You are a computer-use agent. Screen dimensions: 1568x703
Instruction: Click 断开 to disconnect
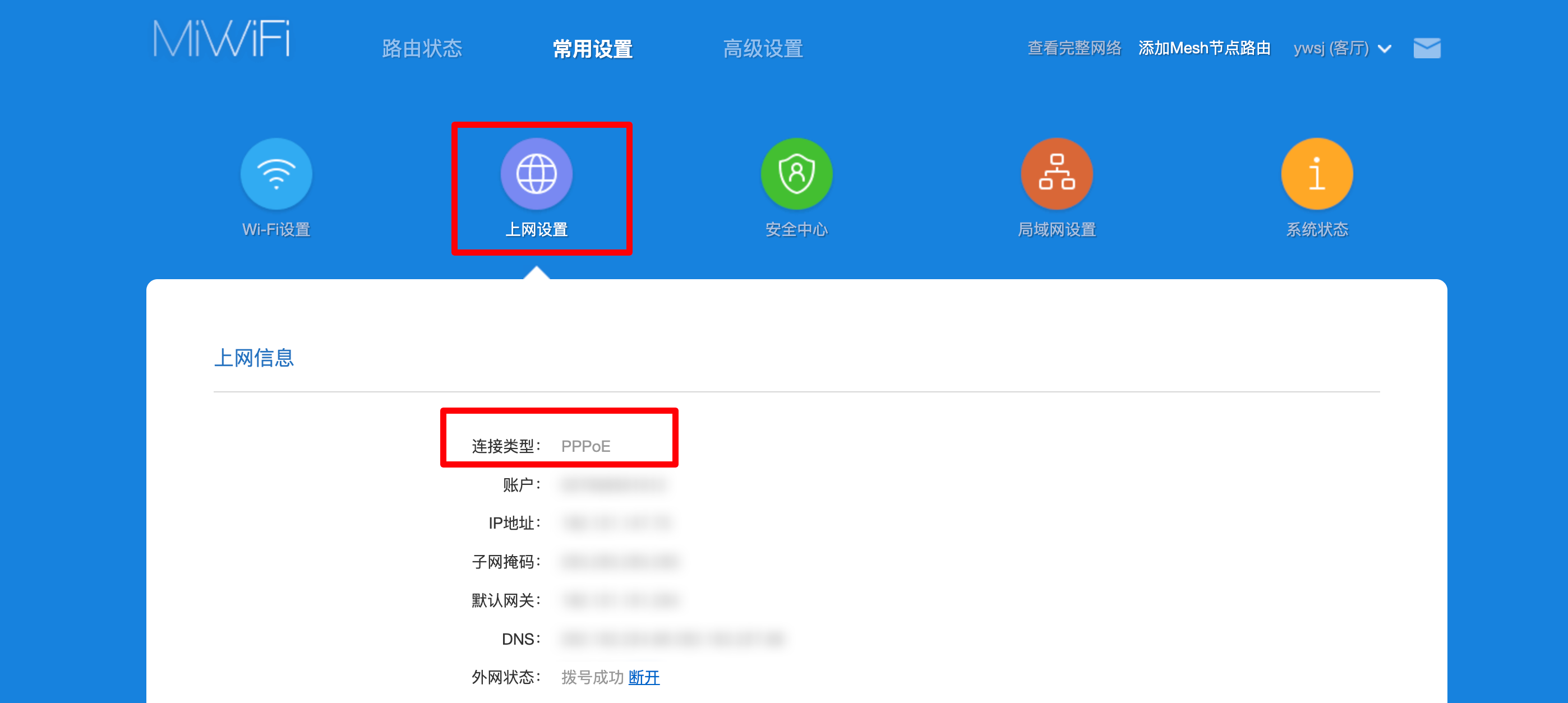click(x=643, y=677)
